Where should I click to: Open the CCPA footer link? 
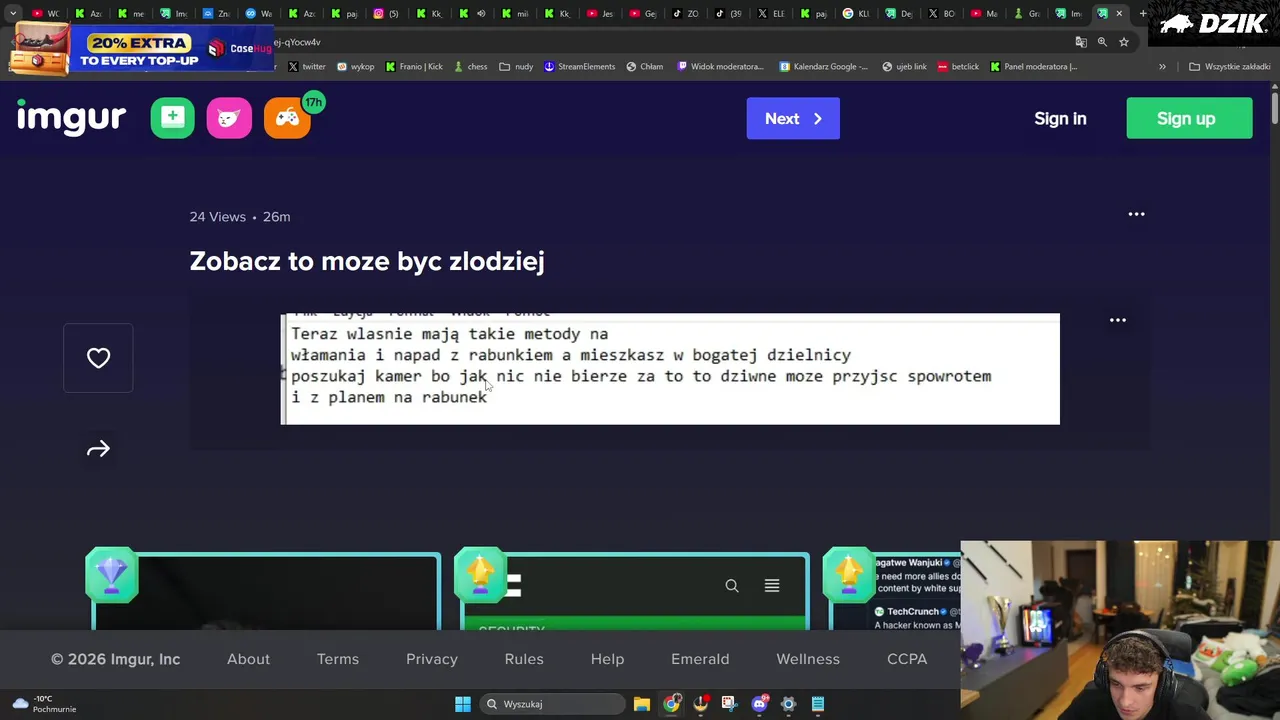pos(907,659)
